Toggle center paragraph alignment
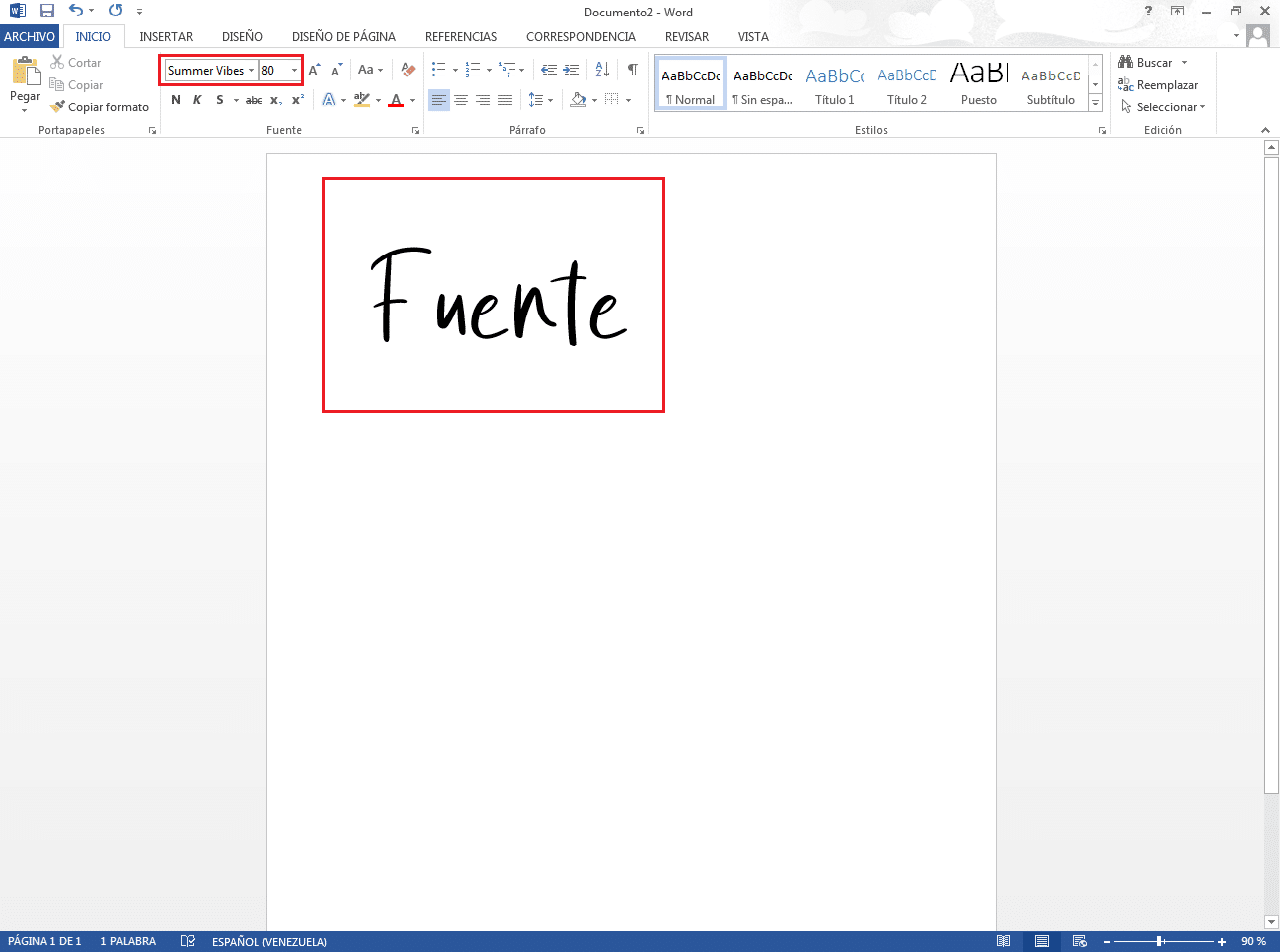 [460, 99]
